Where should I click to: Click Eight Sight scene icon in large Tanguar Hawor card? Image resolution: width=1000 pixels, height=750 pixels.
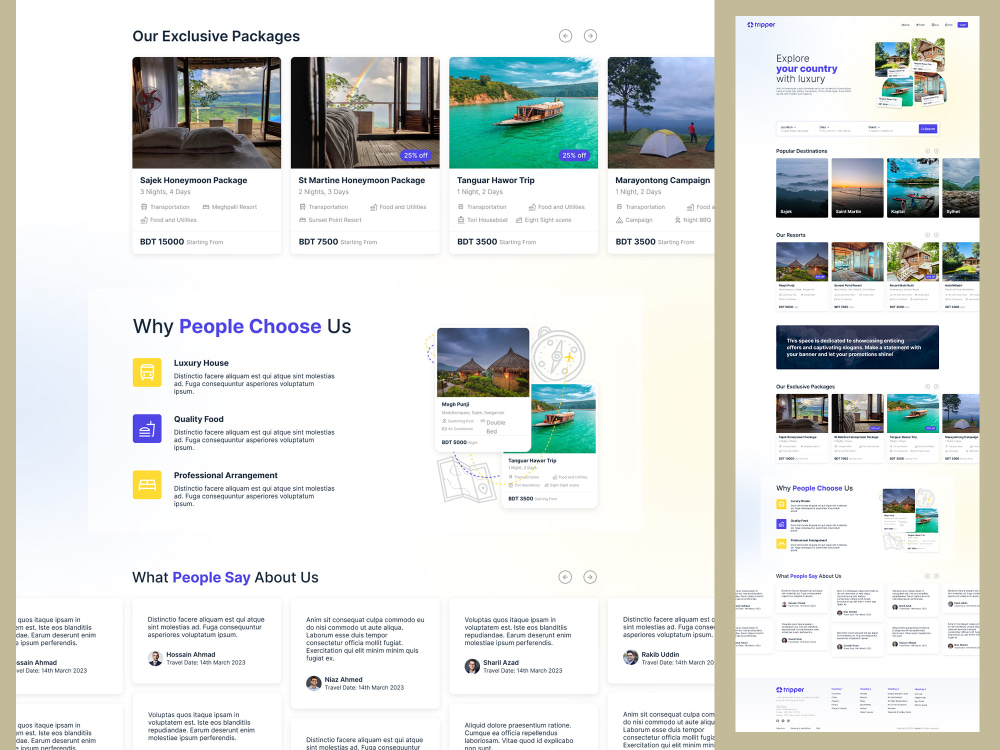click(x=518, y=220)
